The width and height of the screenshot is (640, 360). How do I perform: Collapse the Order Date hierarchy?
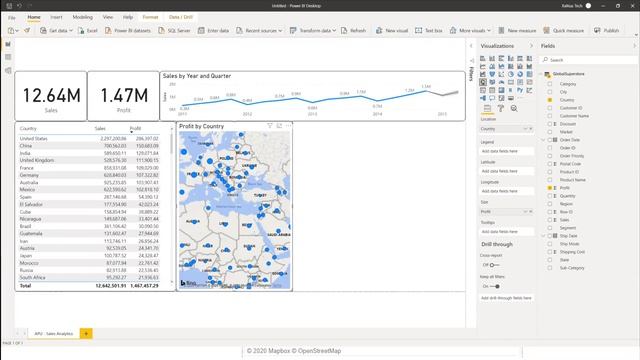543,140
